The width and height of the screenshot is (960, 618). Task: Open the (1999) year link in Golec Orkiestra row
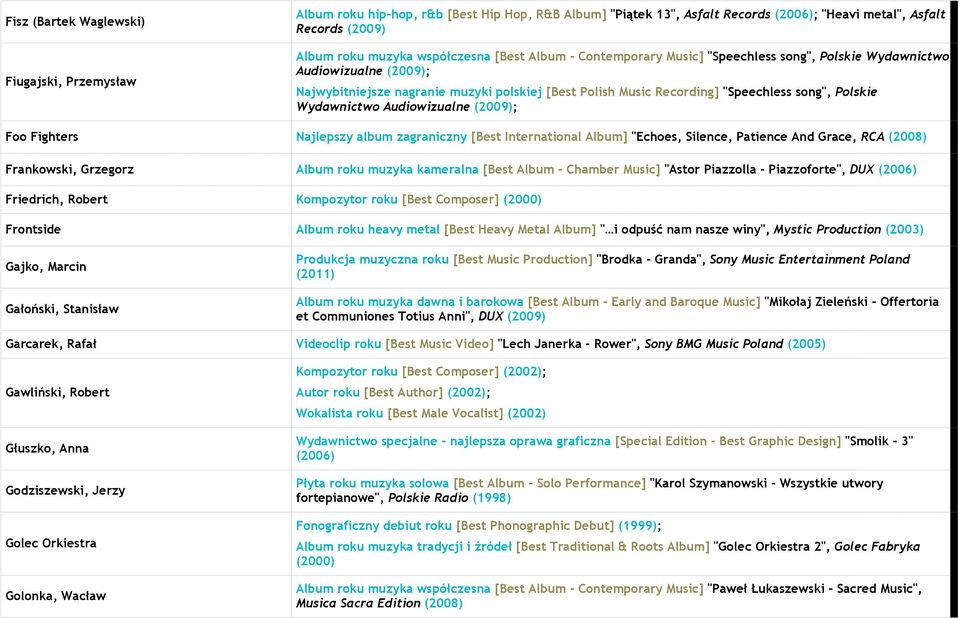coord(637,526)
